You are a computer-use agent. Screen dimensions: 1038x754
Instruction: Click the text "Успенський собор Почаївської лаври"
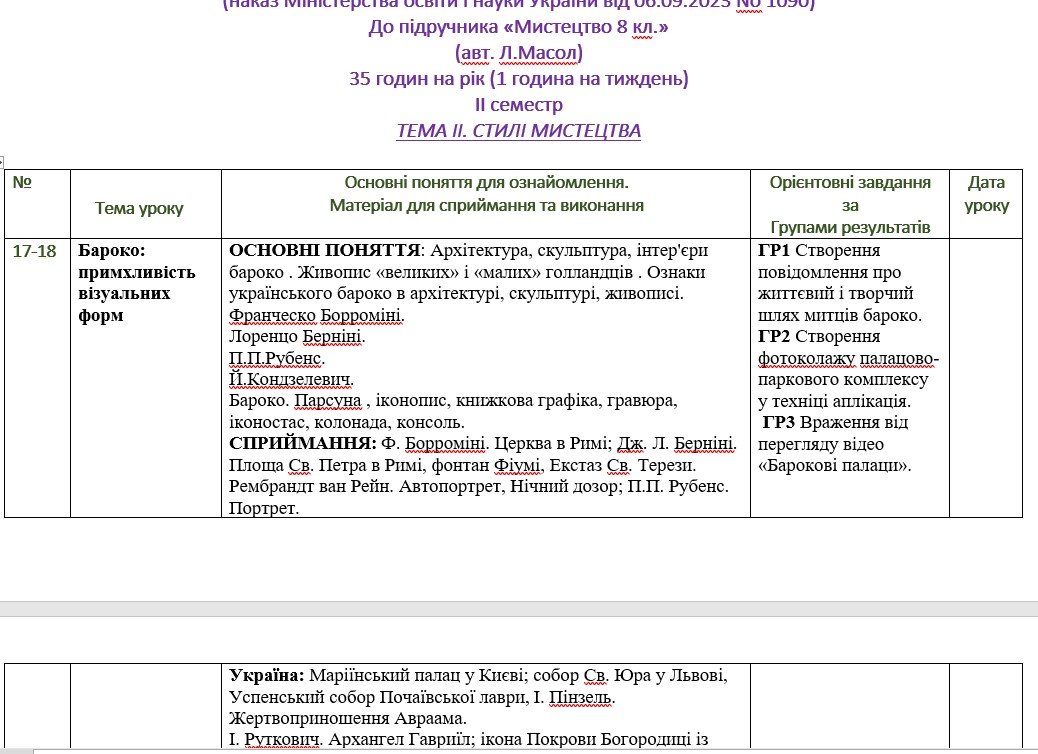pyautogui.click(x=378, y=697)
